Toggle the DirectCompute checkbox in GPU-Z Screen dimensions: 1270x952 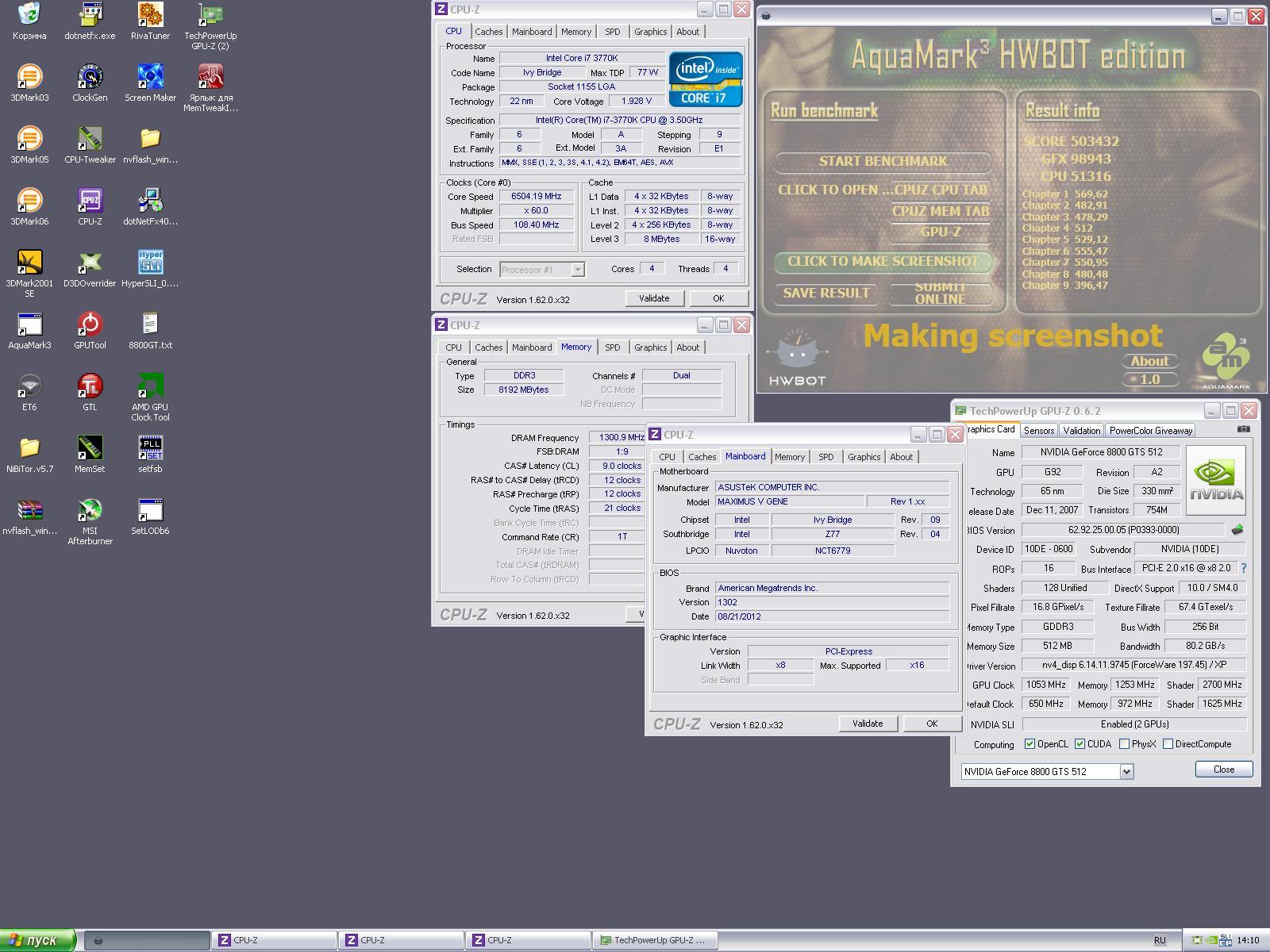pyautogui.click(x=1168, y=744)
